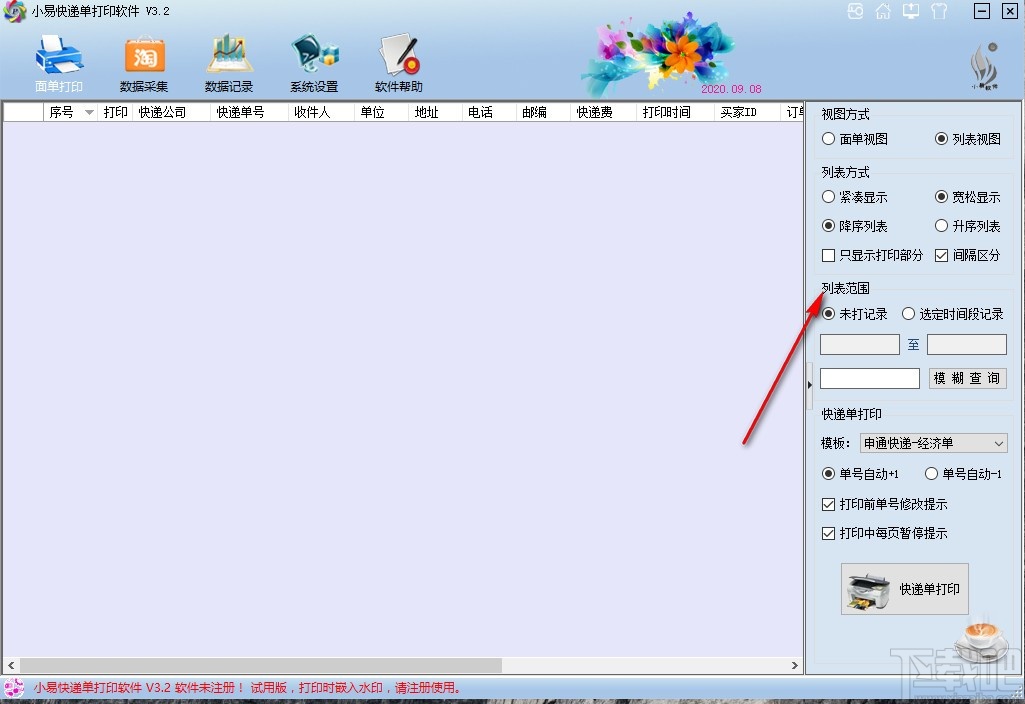The width and height of the screenshot is (1025, 704).
Task: Click the shirt-shaped skin icon in title bar
Action: (x=939, y=11)
